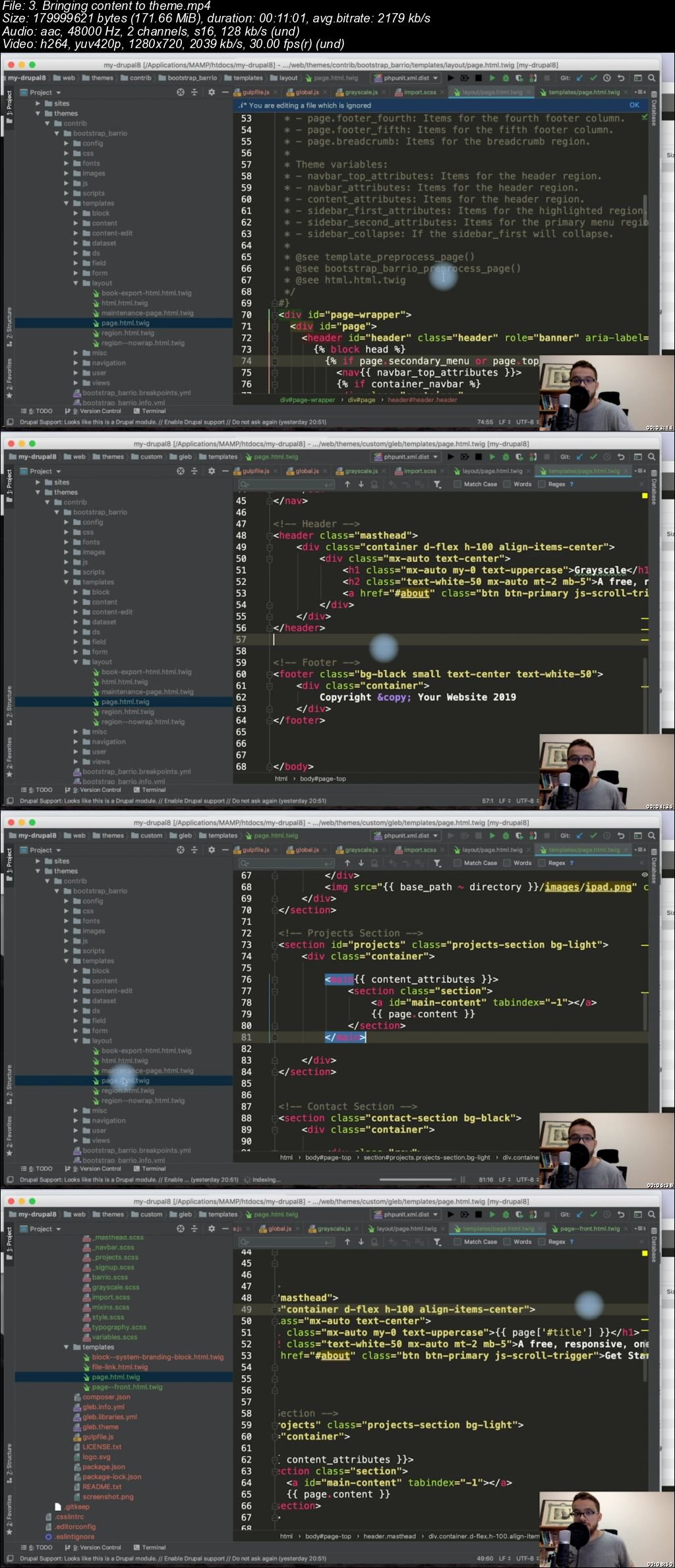Check Match Case in the bottom frame find bar
Viewport: 675px width, 1568px height.
tap(457, 1242)
